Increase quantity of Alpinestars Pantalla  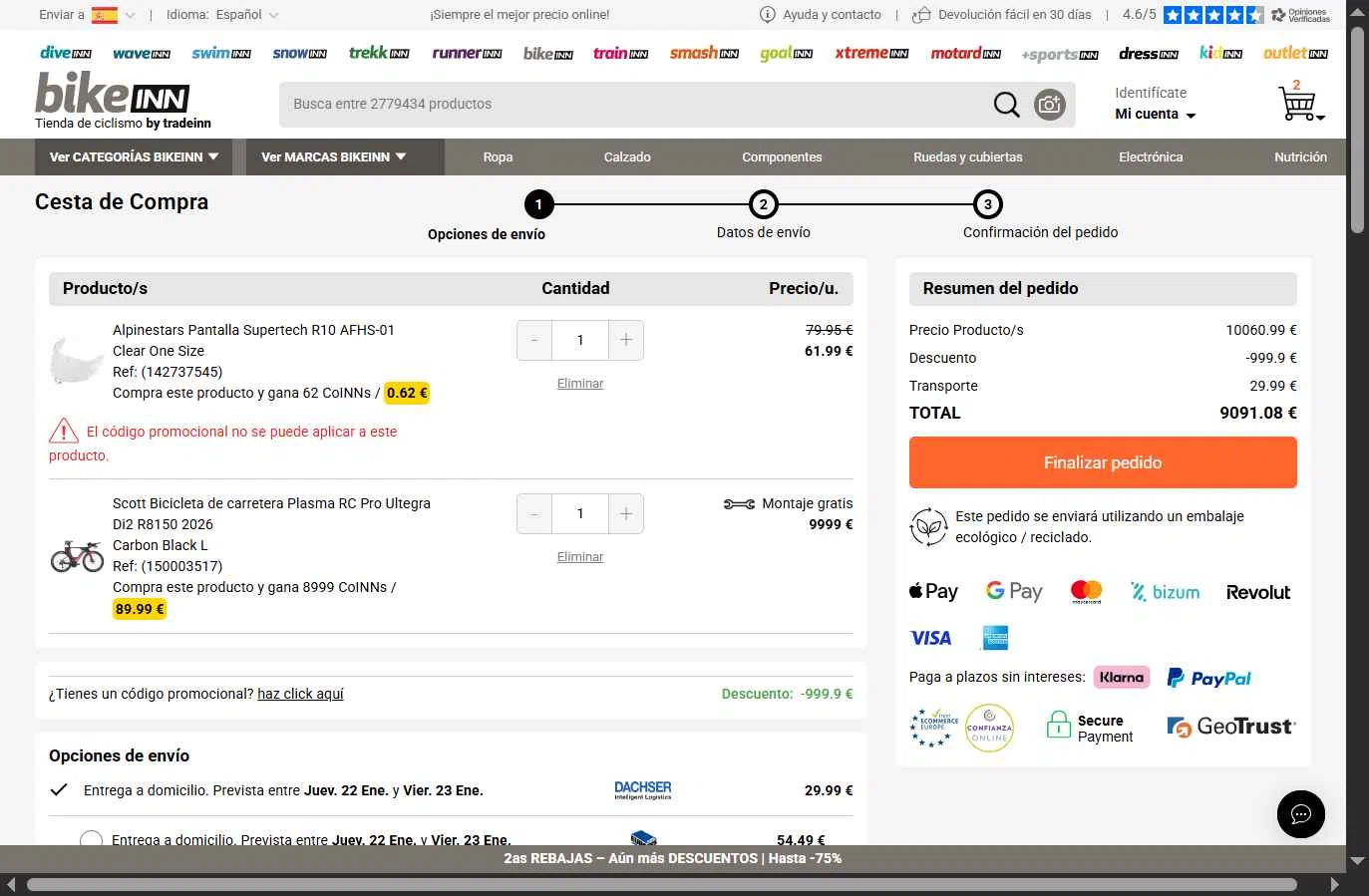(626, 340)
